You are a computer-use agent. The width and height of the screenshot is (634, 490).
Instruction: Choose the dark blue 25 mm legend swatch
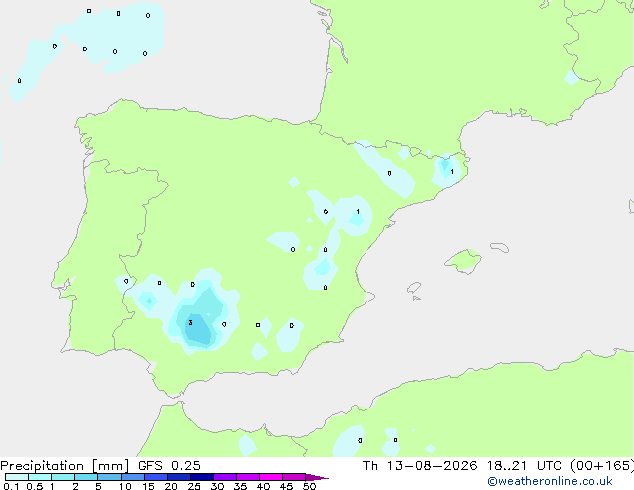[202, 477]
